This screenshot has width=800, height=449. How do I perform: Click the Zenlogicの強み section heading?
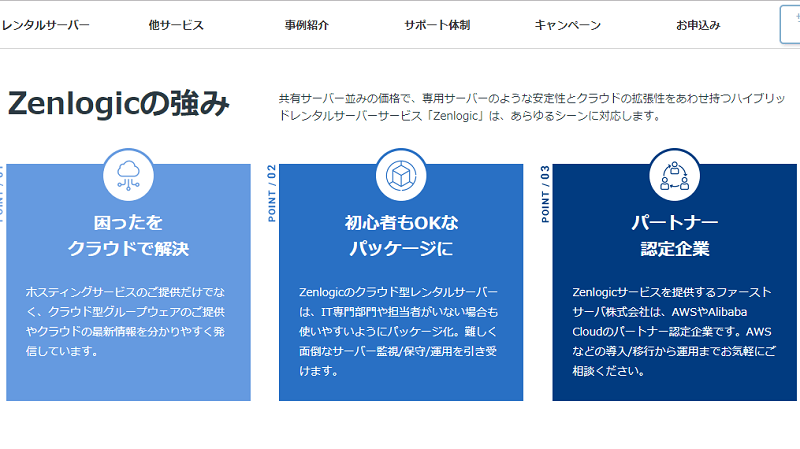tap(118, 104)
